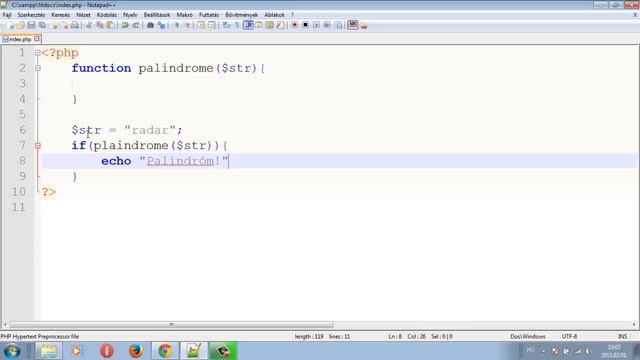
Task: Paste using the clipboard toolbar icon
Action: click(110, 25)
